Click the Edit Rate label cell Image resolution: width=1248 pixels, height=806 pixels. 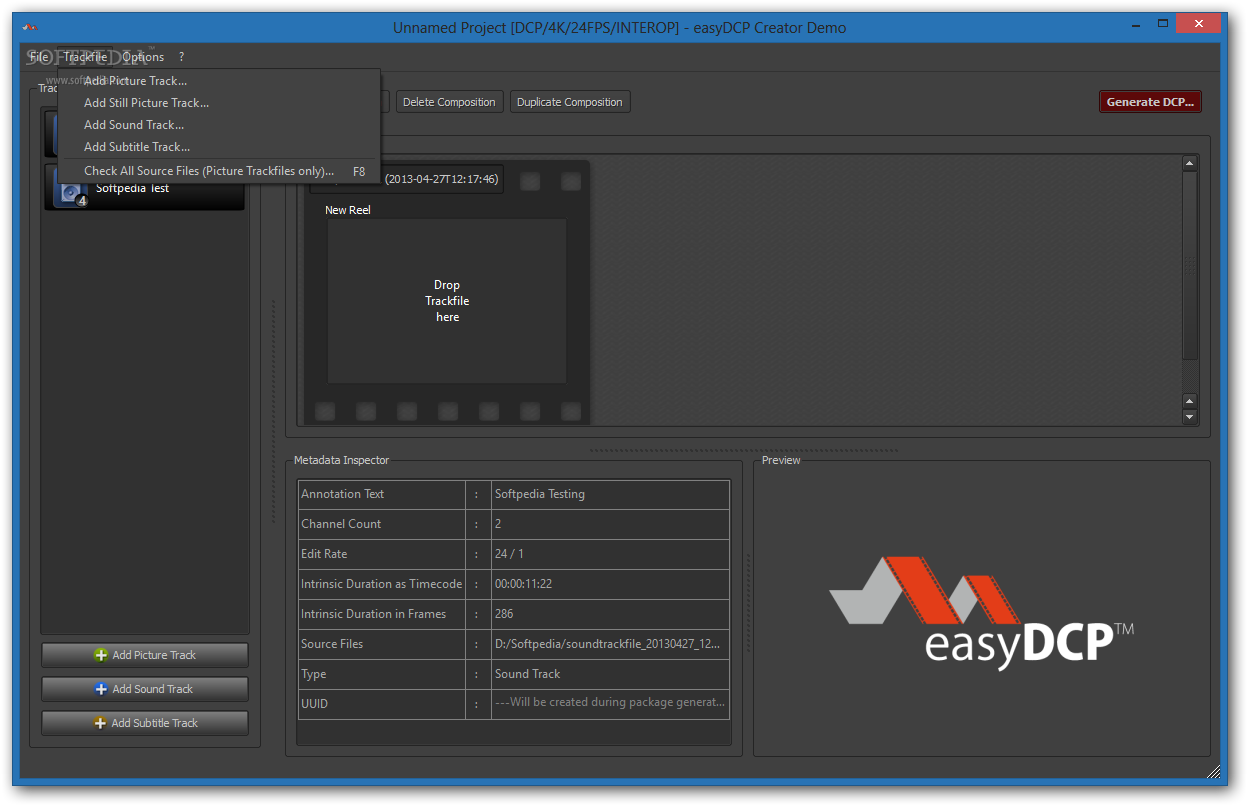[382, 554]
